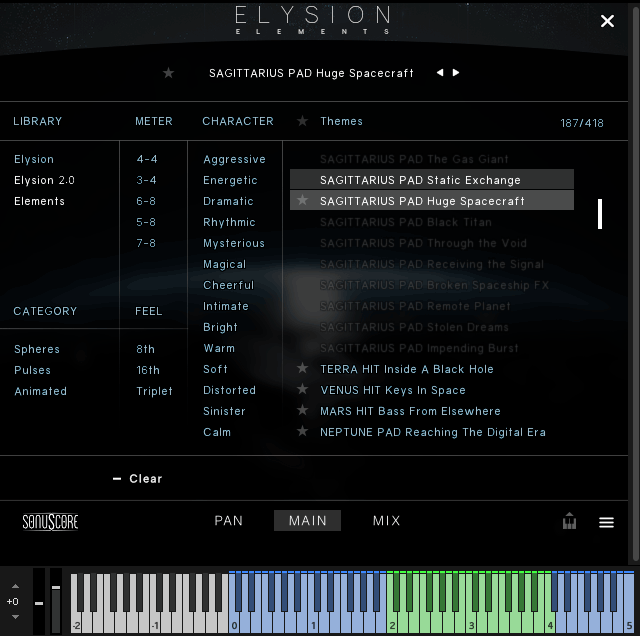Close the browser with X icon
The image size is (640, 636).
tap(607, 21)
